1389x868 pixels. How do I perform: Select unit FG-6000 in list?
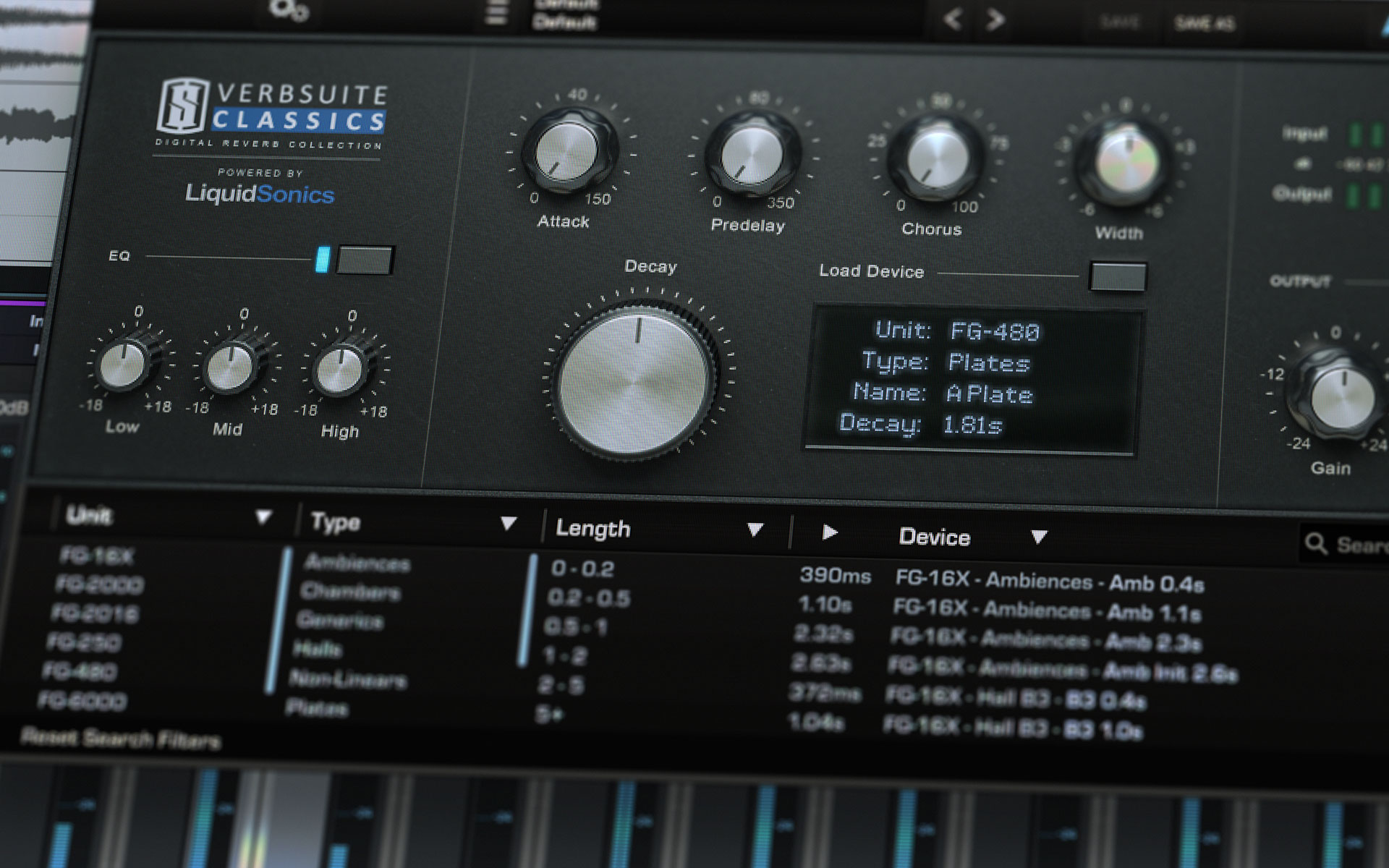(82, 700)
